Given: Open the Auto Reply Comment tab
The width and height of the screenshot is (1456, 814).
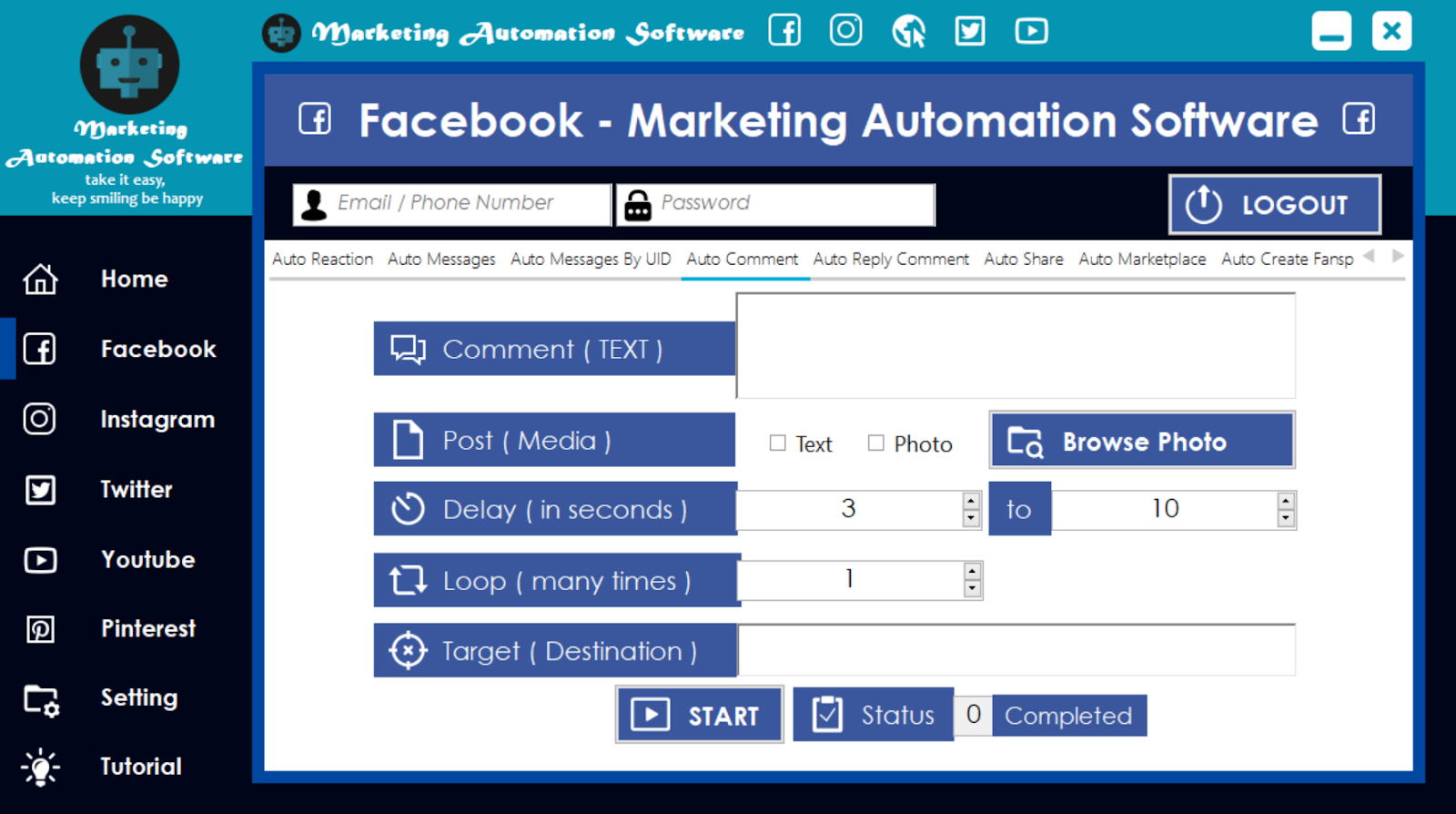Looking at the screenshot, I should pos(891,259).
